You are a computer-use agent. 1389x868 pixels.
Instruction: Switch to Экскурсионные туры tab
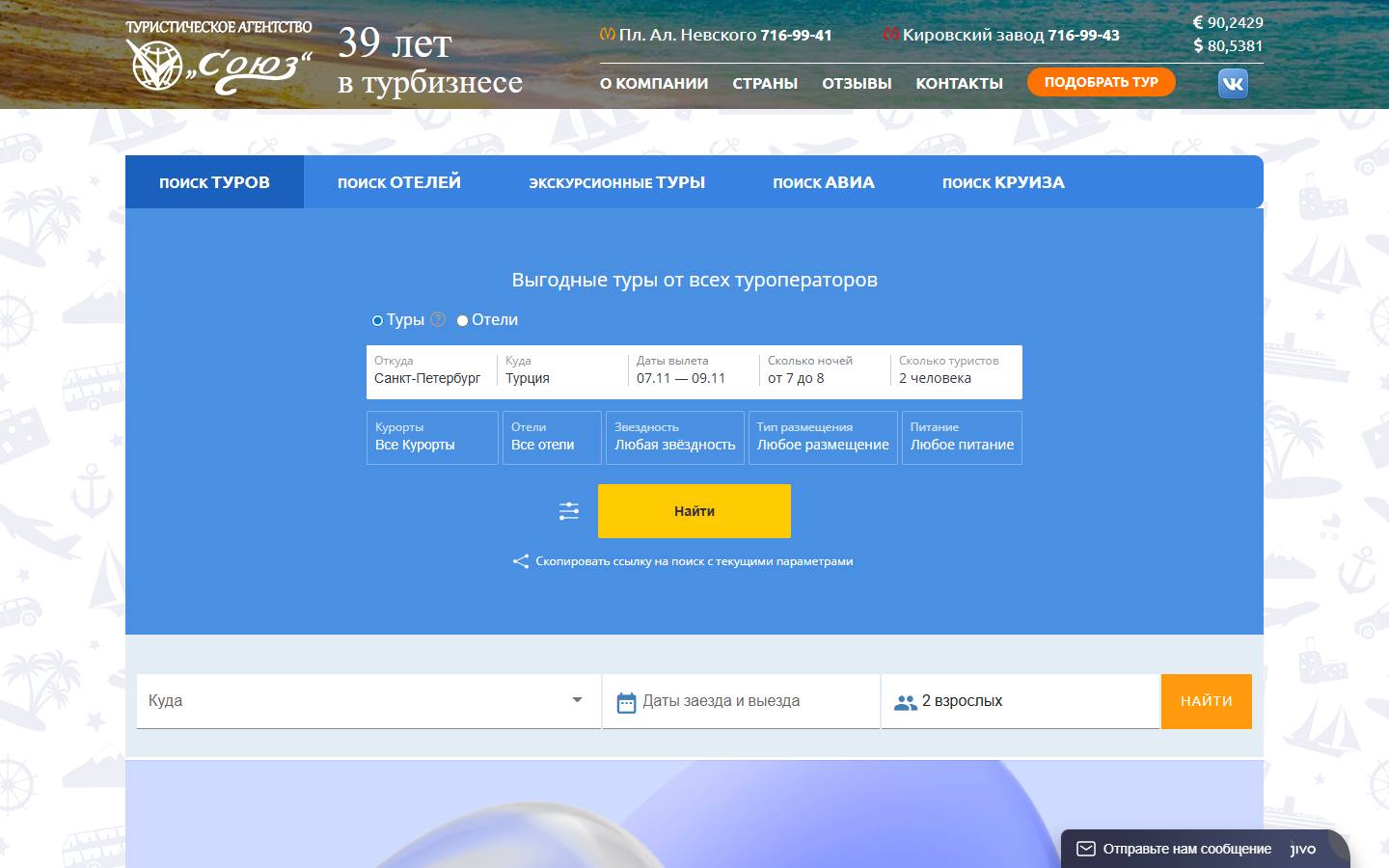pyautogui.click(x=616, y=182)
